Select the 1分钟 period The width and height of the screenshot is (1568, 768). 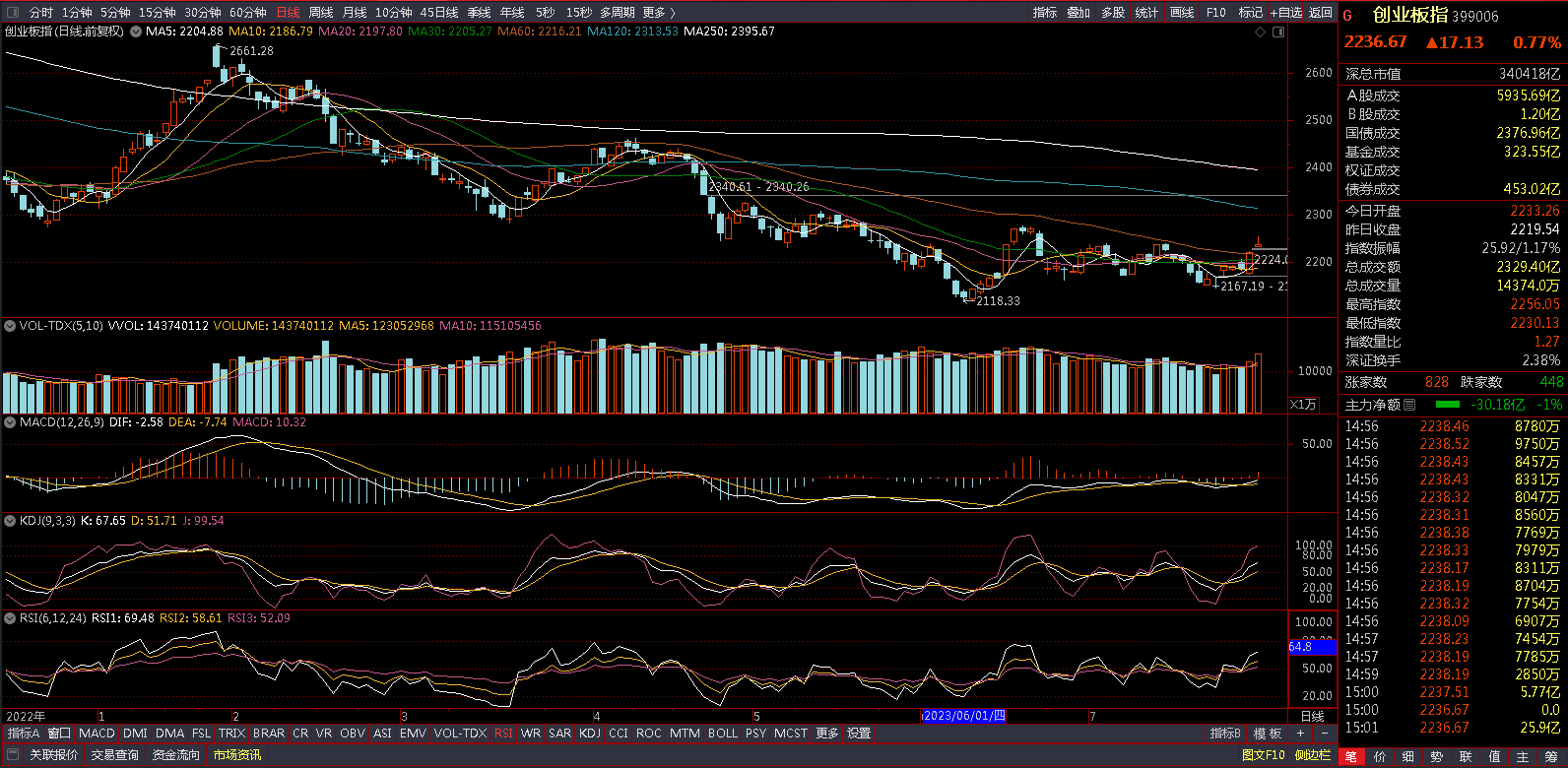(77, 13)
